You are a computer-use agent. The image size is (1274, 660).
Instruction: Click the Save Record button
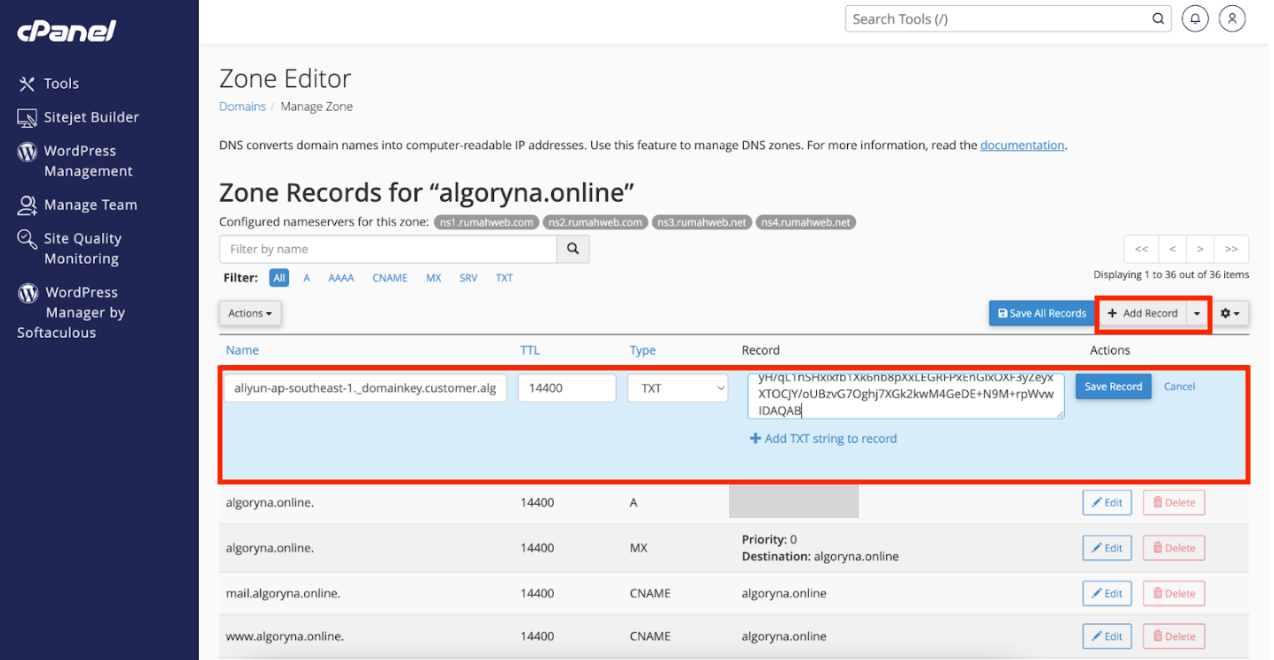coord(1113,387)
